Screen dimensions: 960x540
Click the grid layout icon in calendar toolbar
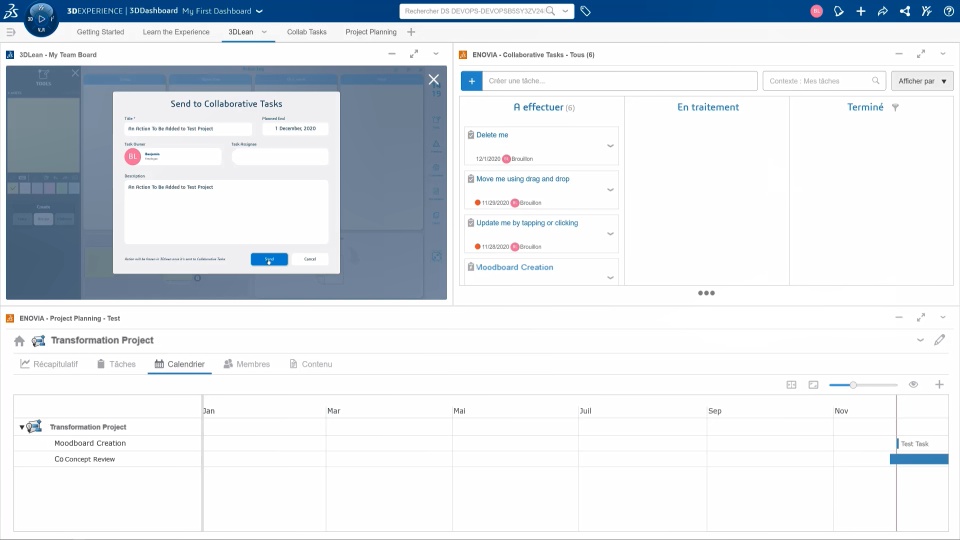(791, 384)
